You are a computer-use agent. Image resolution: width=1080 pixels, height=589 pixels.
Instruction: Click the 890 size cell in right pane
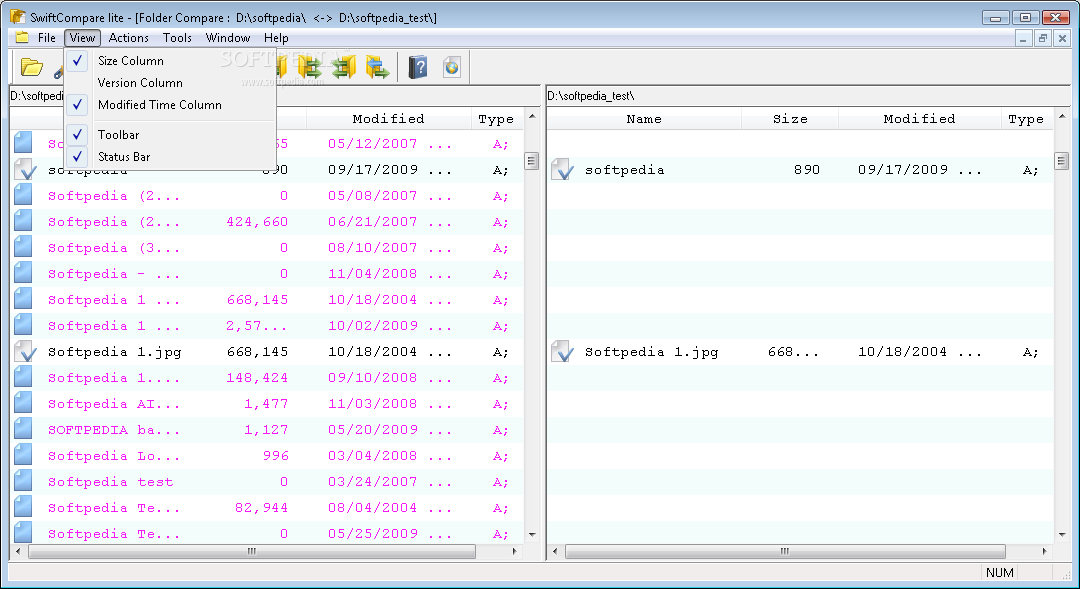(807, 169)
